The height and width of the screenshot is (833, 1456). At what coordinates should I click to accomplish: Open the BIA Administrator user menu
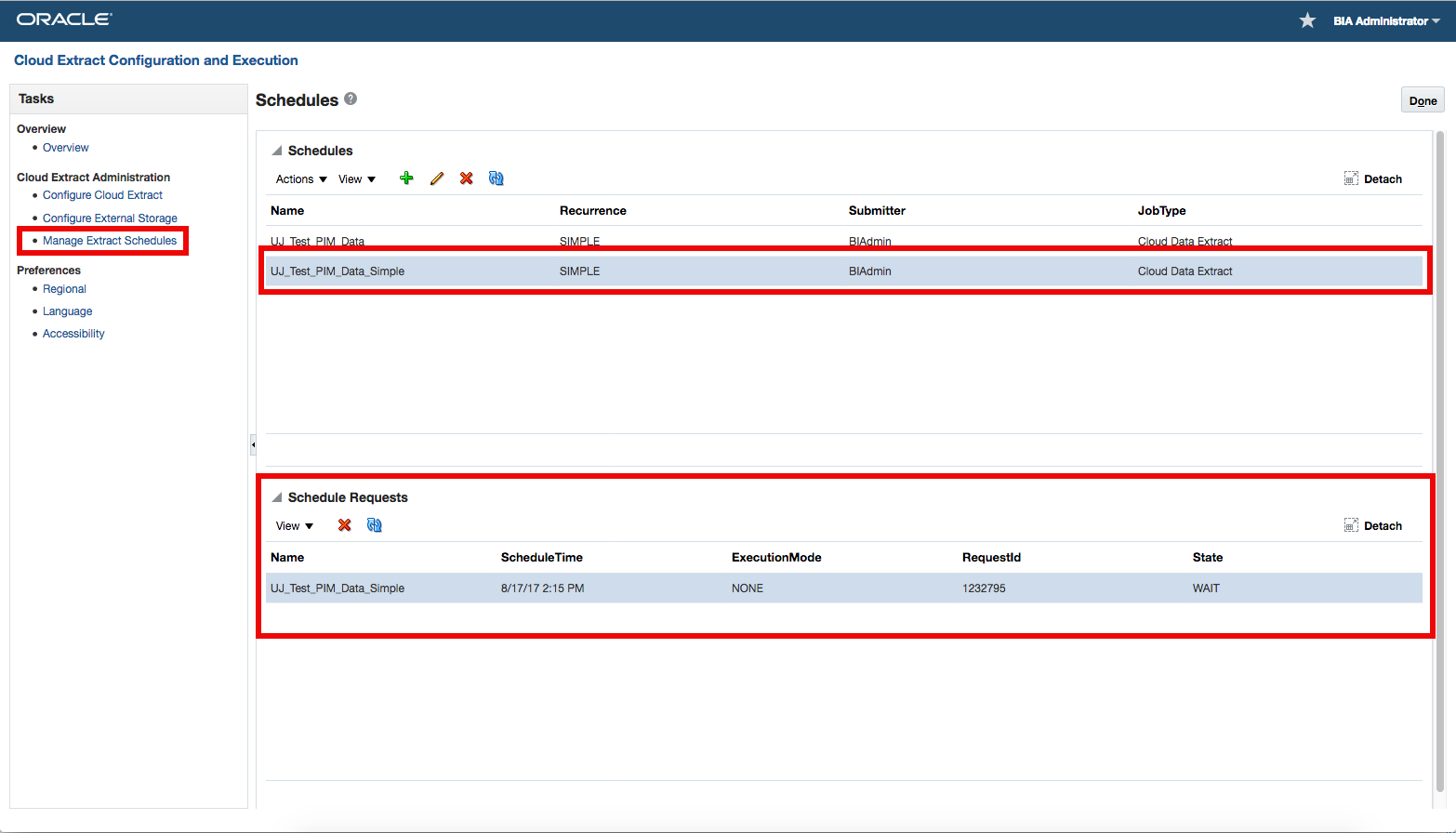1385,20
